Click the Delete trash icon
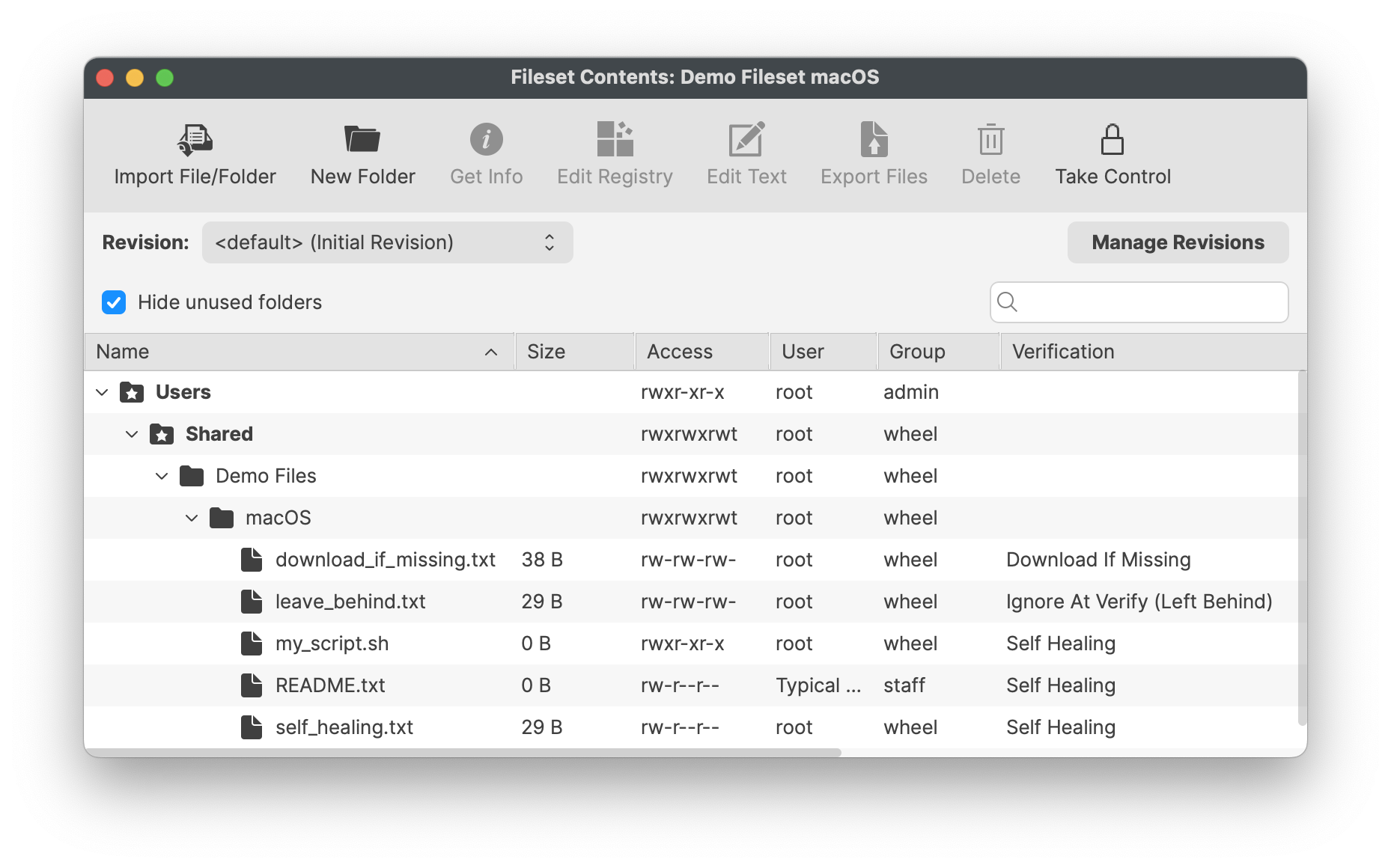Screen dimensions: 1391x868 (990, 139)
